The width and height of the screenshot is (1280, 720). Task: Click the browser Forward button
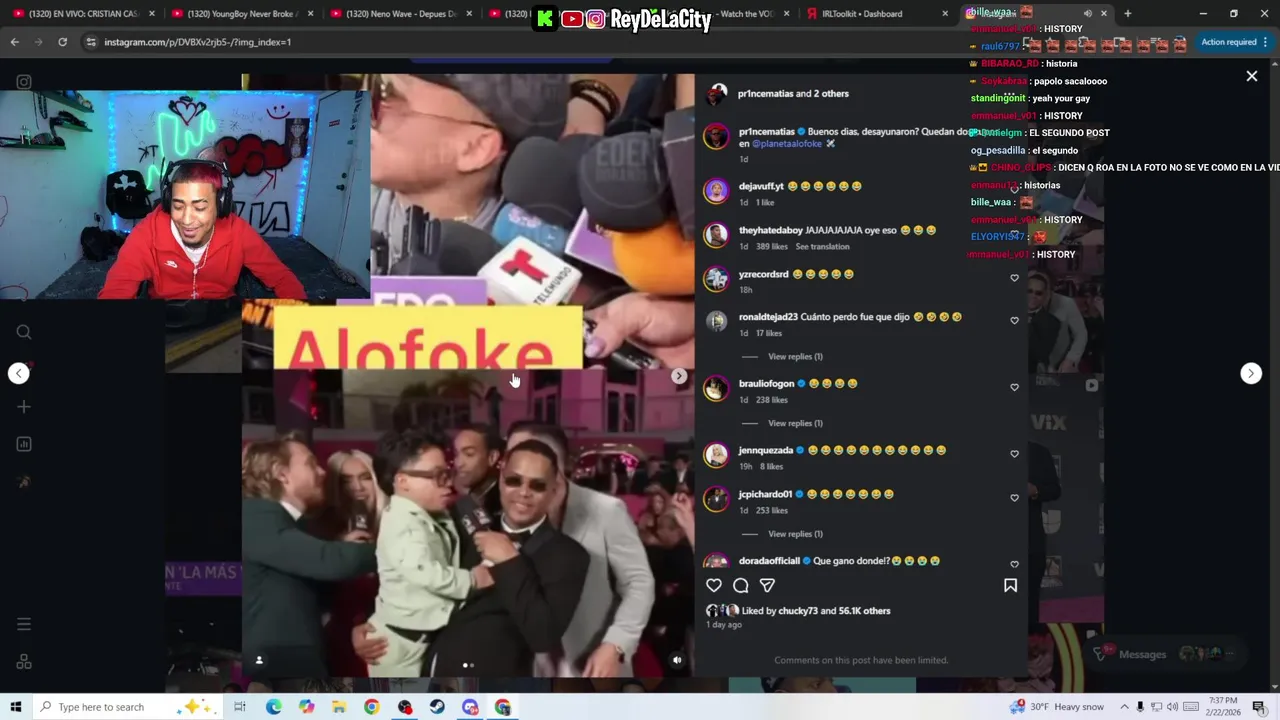pyautogui.click(x=38, y=42)
